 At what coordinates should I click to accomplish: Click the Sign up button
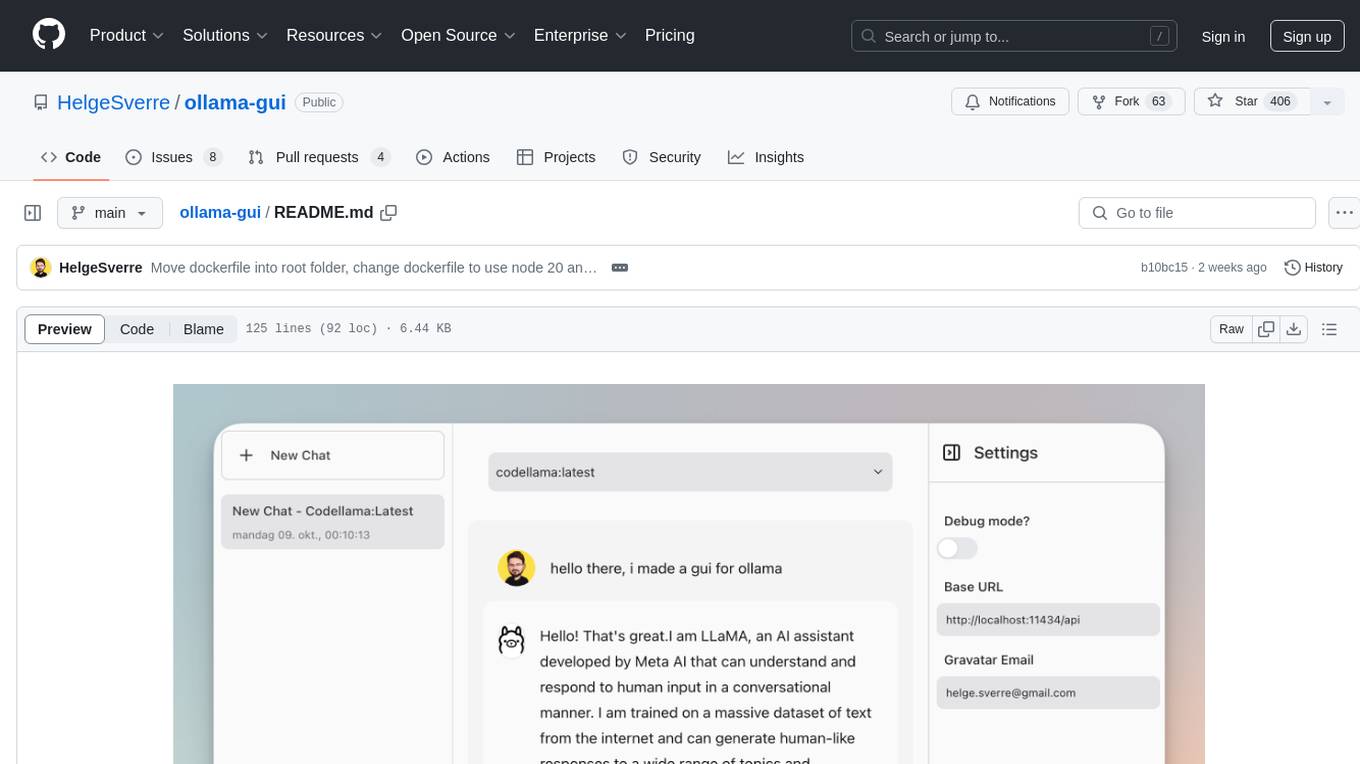click(x=1307, y=36)
